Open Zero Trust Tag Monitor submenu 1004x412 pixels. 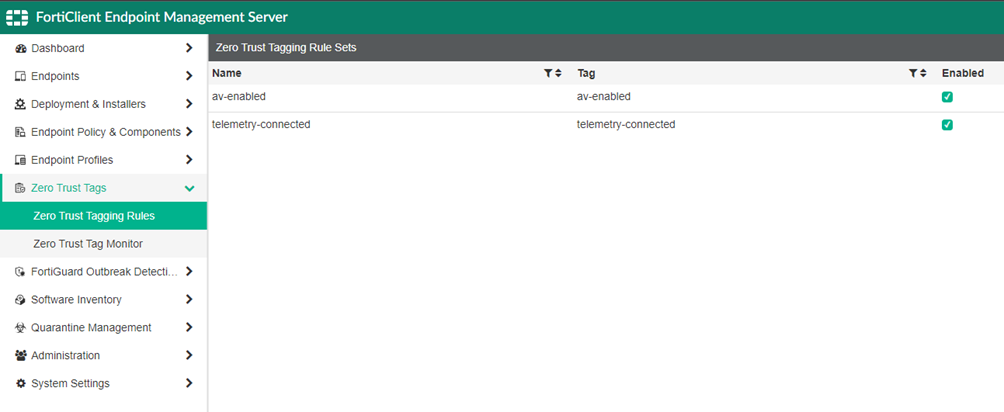(x=103, y=244)
